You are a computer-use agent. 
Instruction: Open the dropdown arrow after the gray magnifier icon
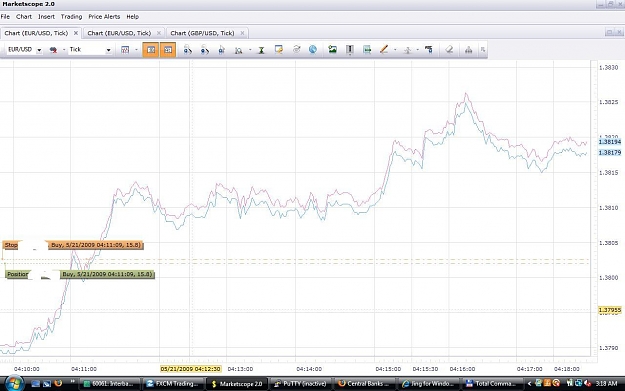[250, 50]
